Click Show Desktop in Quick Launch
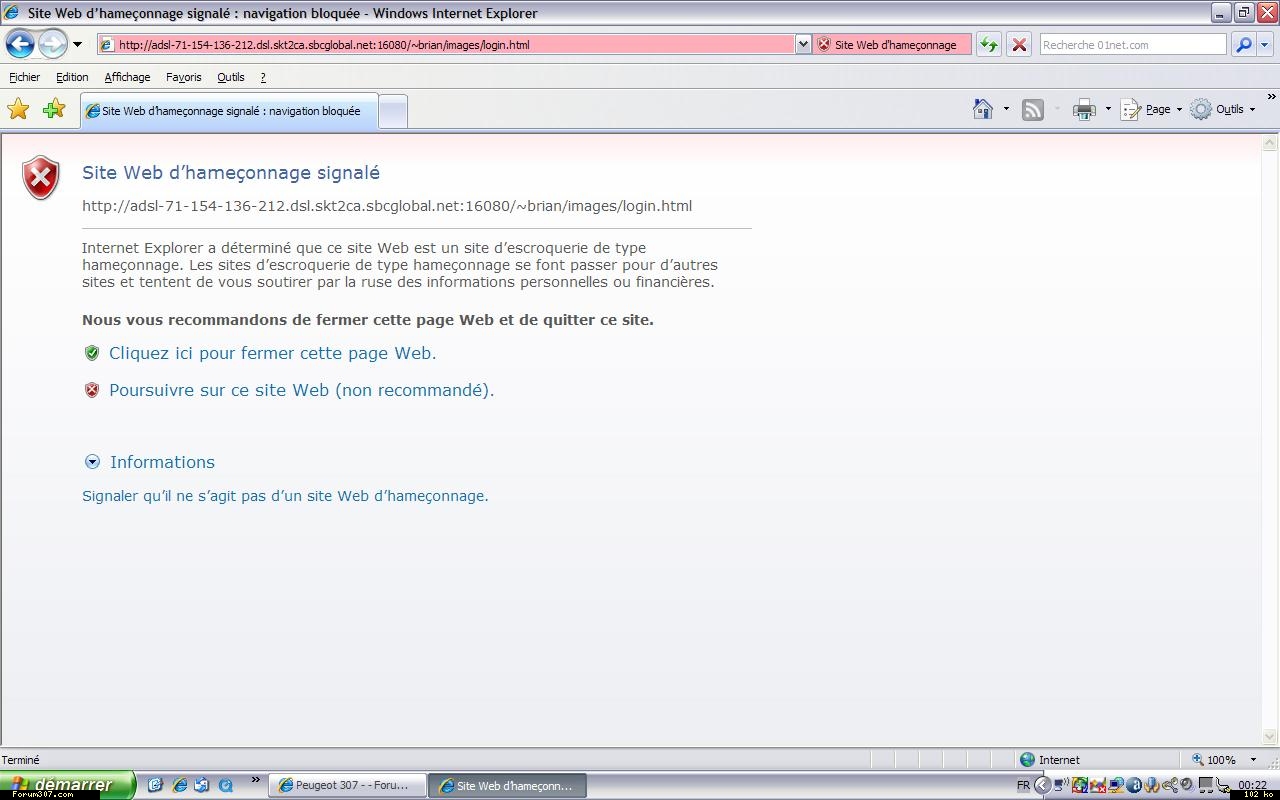 click(202, 786)
